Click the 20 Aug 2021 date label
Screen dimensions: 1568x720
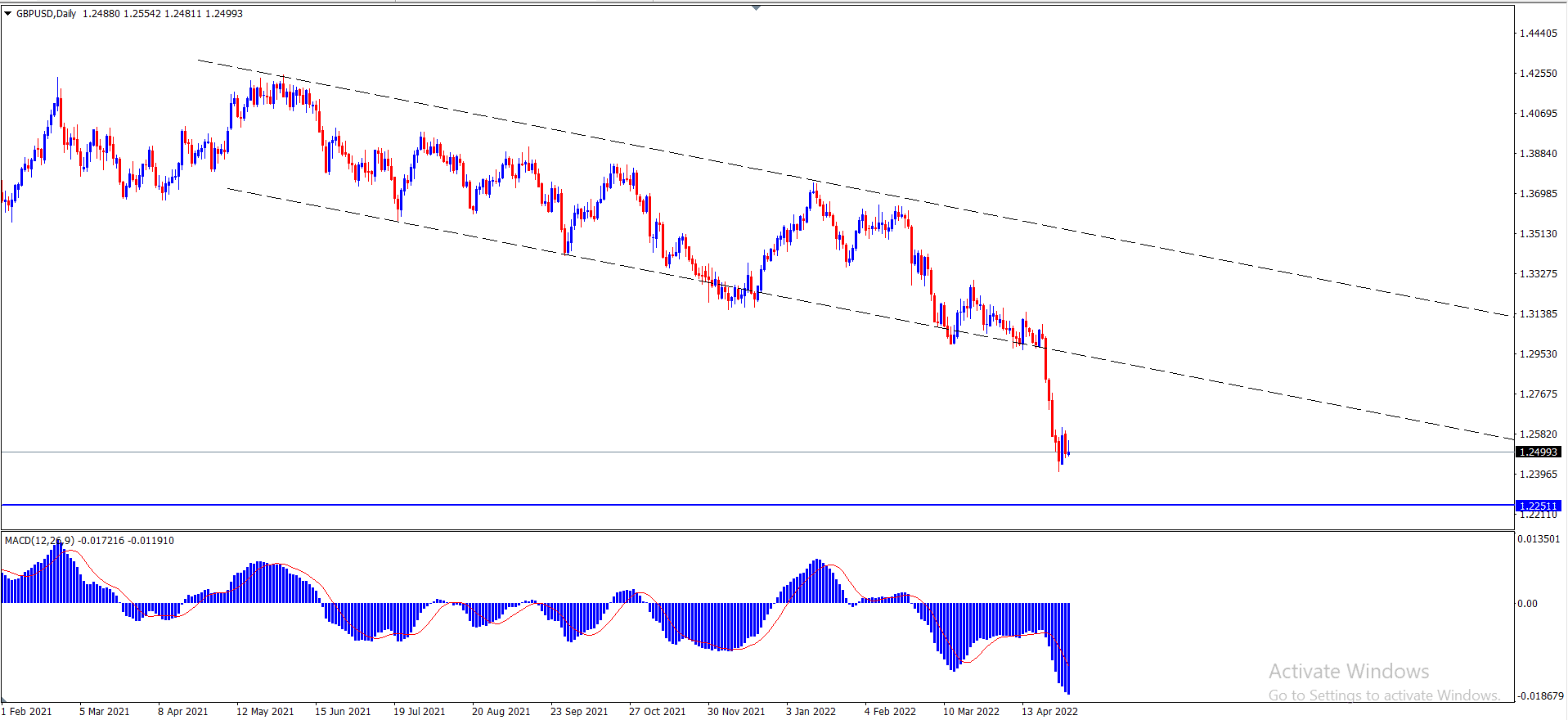click(501, 712)
